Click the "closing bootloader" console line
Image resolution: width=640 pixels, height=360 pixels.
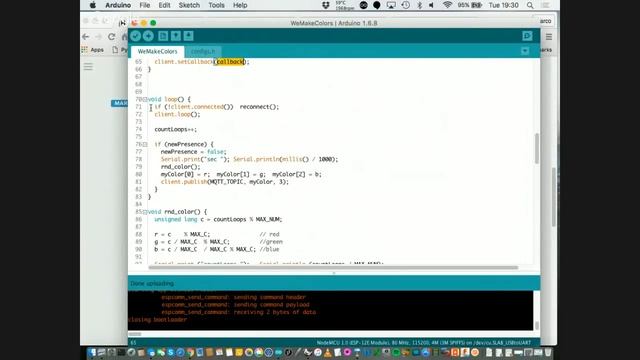[158, 320]
